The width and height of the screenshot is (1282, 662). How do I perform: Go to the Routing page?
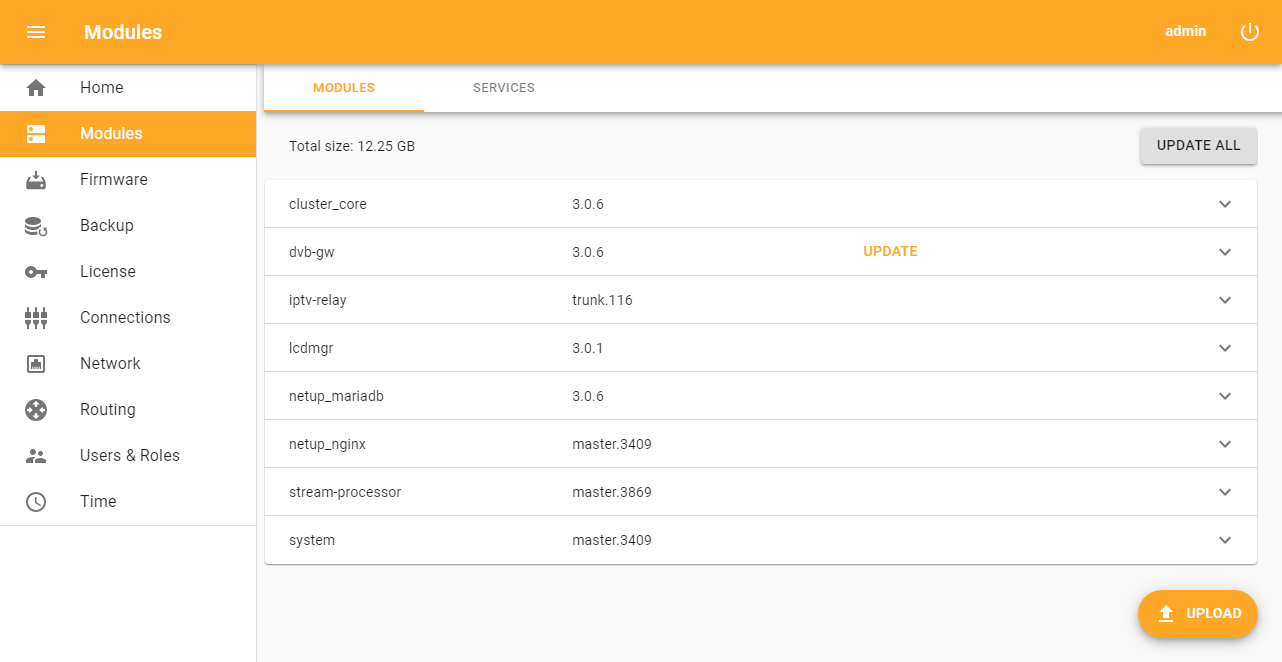coord(128,410)
